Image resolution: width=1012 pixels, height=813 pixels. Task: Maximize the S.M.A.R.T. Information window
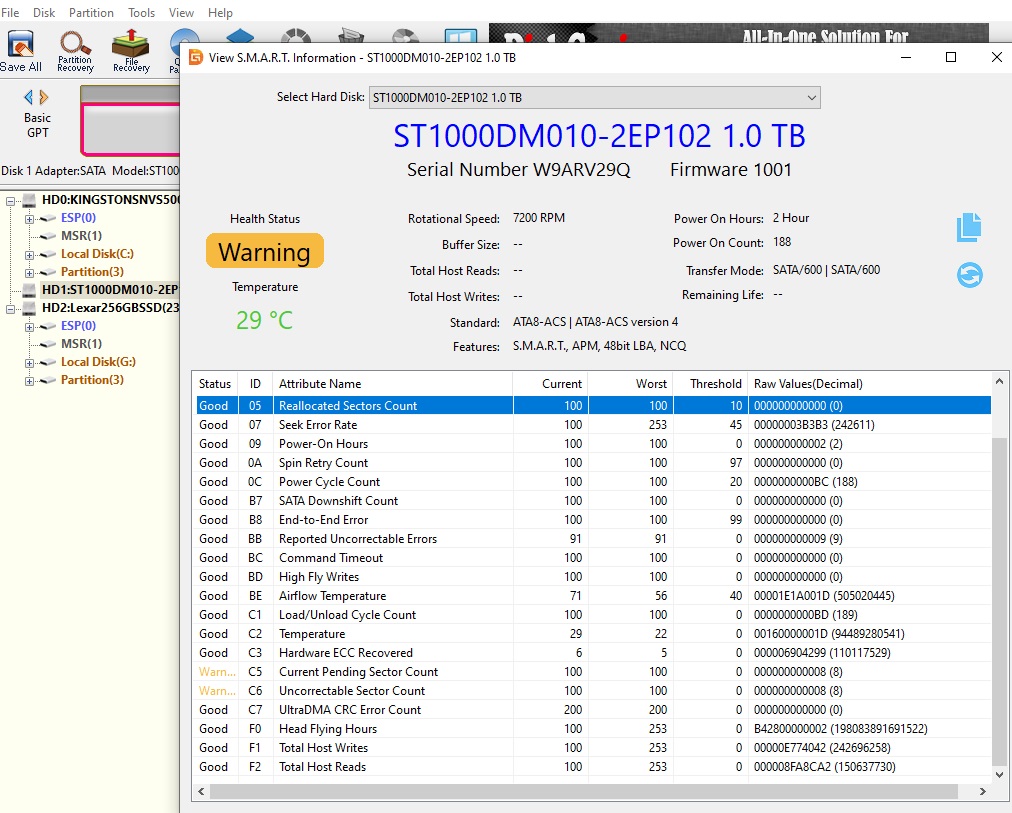951,57
